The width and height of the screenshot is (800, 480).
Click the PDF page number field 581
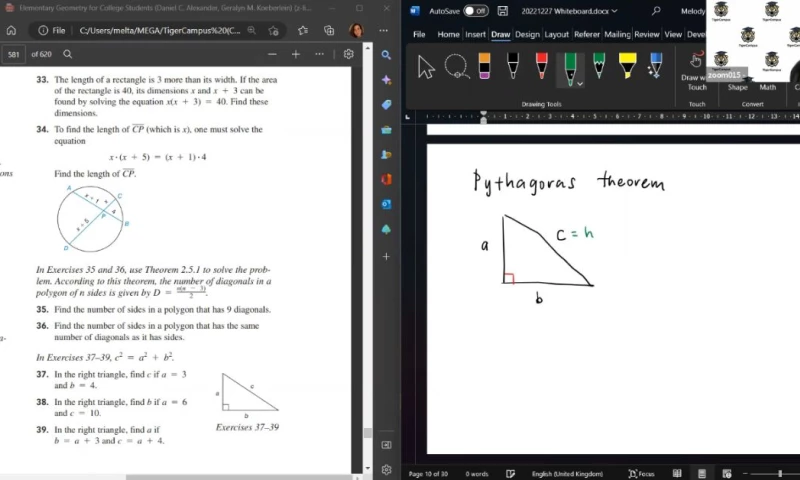pyautogui.click(x=14, y=54)
